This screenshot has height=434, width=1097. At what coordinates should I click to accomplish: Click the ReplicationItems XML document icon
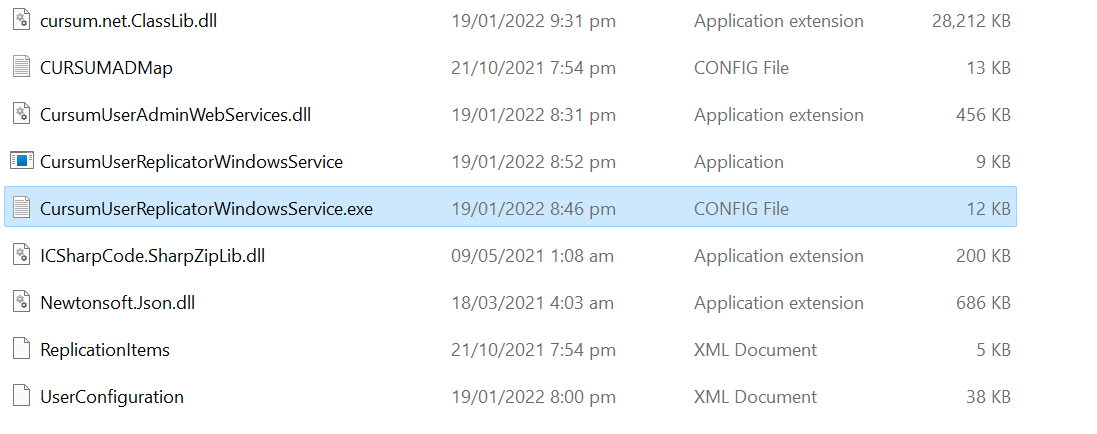click(22, 349)
